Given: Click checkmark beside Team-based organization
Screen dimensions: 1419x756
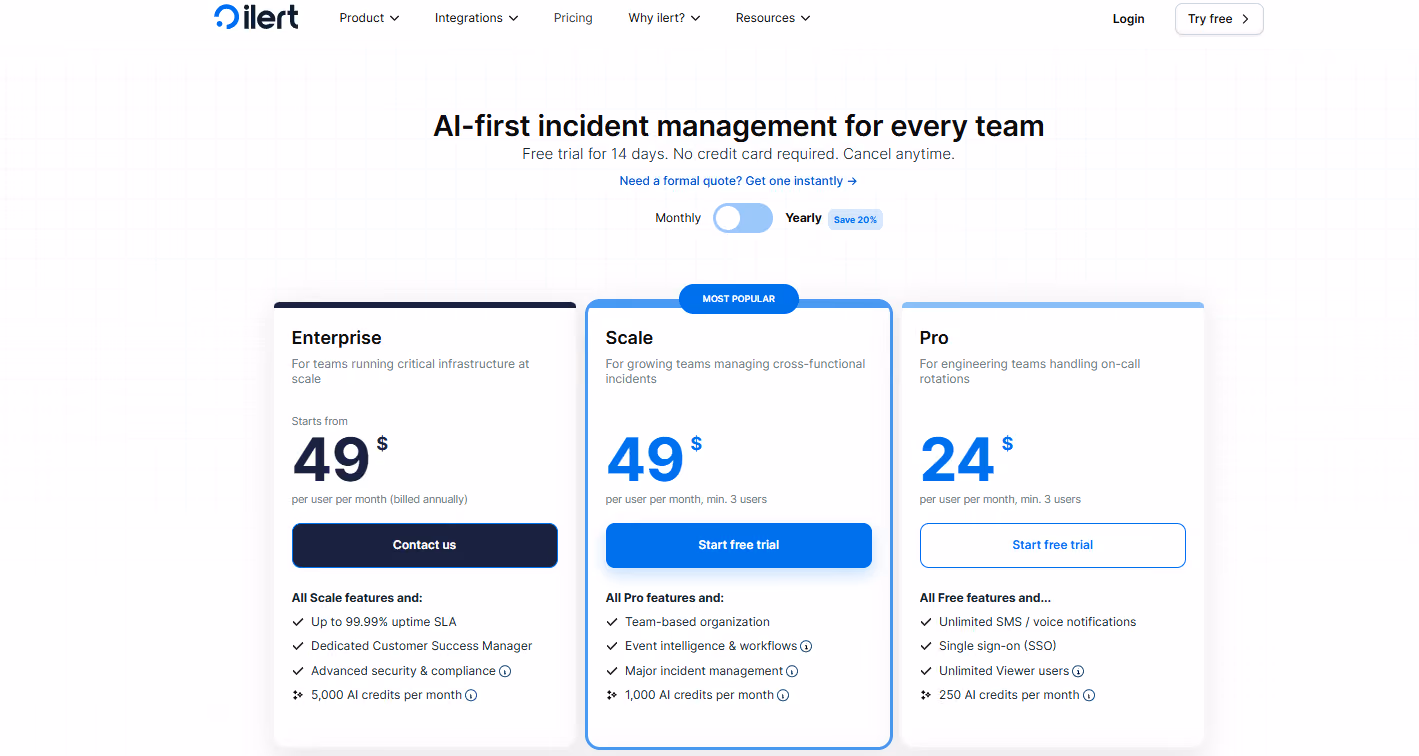Looking at the screenshot, I should click(x=612, y=622).
